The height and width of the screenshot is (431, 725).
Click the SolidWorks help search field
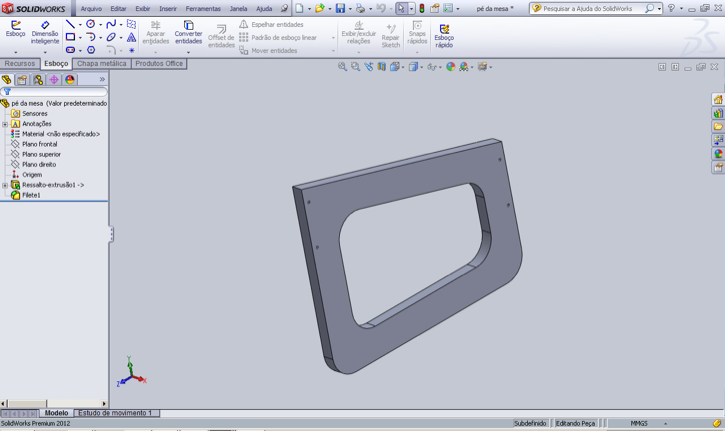[x=587, y=9]
